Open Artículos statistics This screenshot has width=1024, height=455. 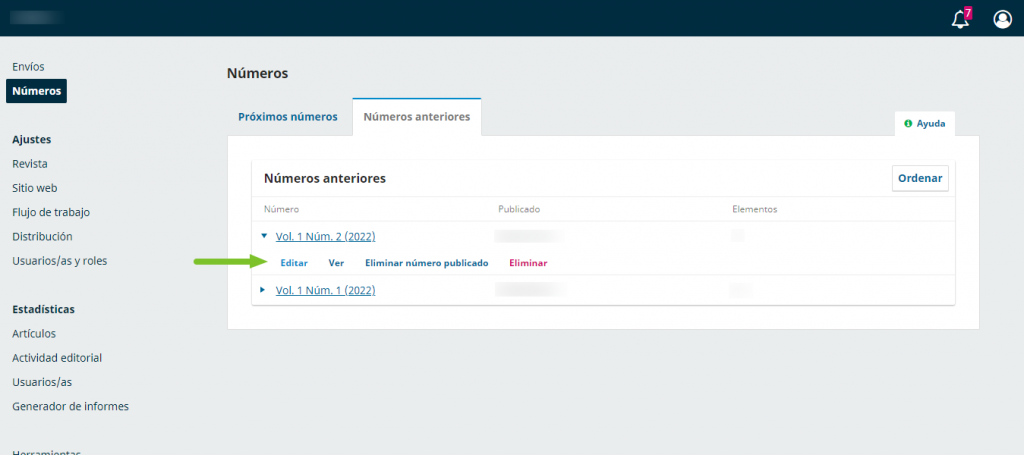tap(34, 334)
